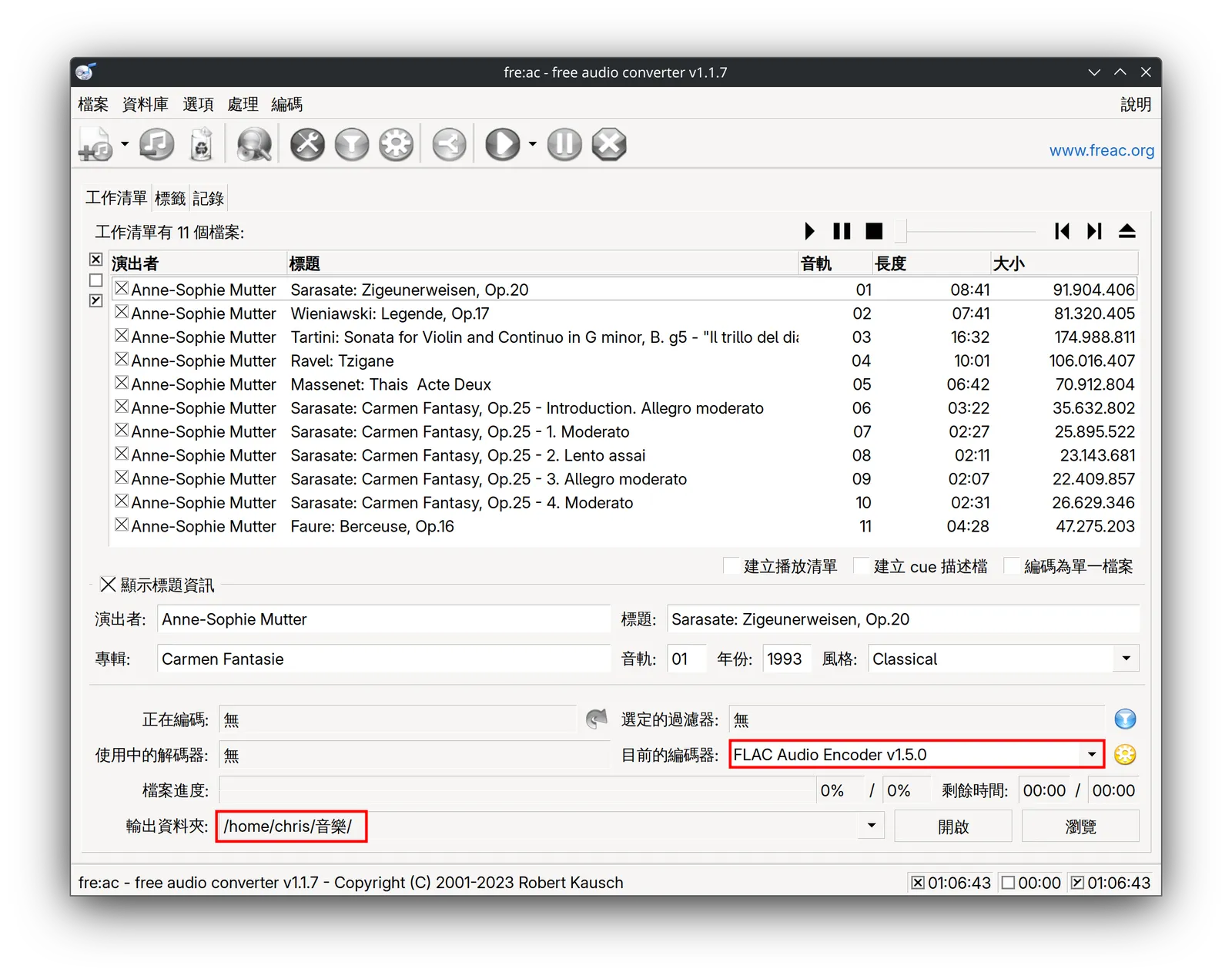This screenshot has width=1232, height=979.
Task: Pause playback in the joblist player
Action: point(842,231)
